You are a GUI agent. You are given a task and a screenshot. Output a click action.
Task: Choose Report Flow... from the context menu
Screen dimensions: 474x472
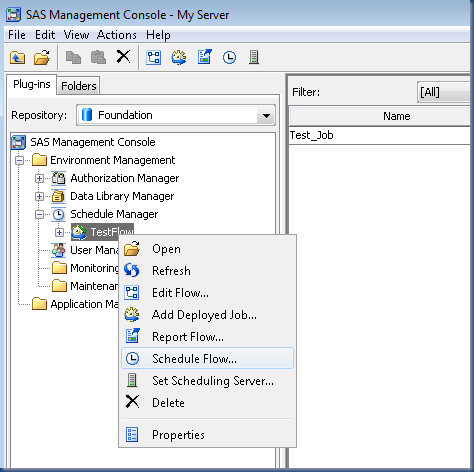[x=207, y=337]
